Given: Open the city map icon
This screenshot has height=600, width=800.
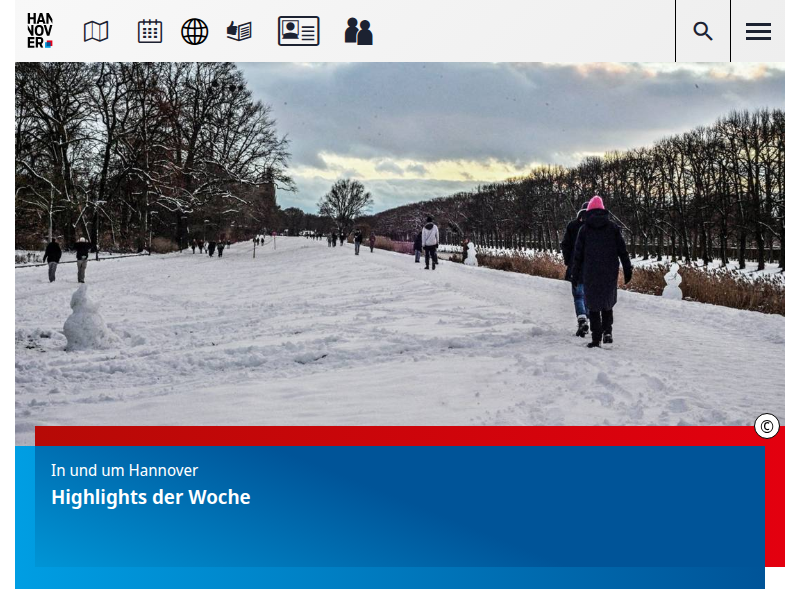Looking at the screenshot, I should point(96,31).
